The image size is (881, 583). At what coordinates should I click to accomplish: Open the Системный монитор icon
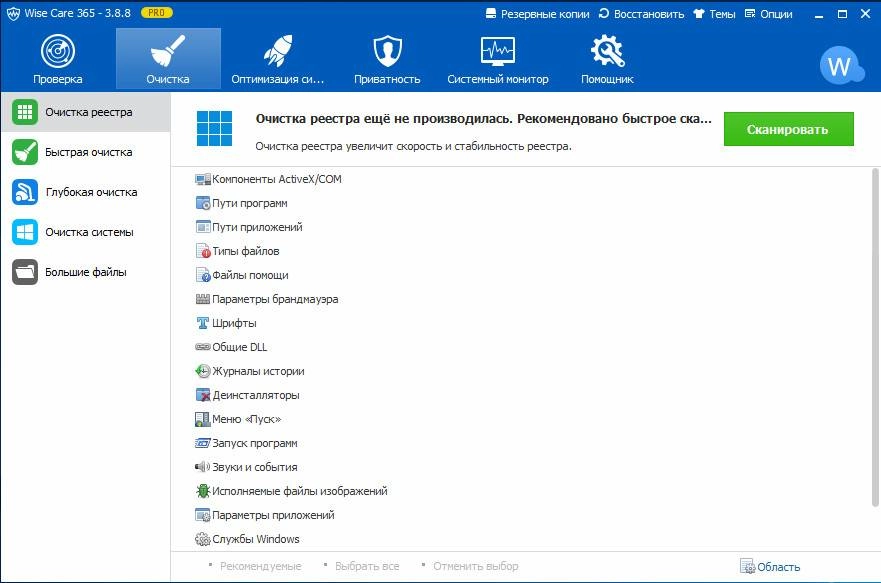[498, 51]
